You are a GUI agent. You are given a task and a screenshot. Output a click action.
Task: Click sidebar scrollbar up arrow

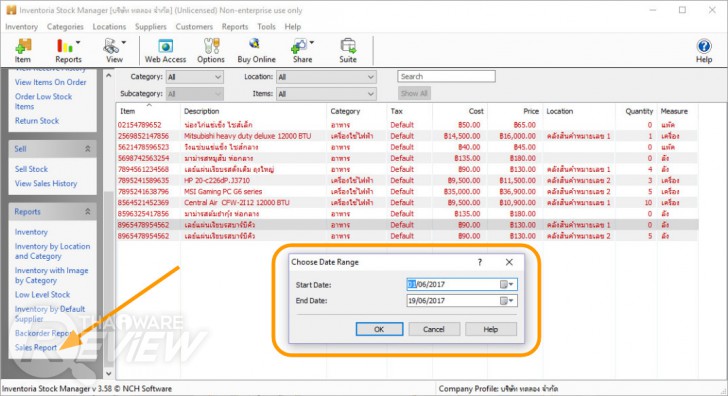click(x=108, y=75)
